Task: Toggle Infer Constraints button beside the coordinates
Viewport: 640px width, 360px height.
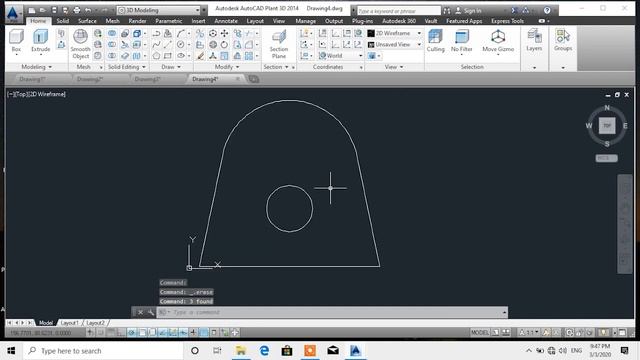Action: click(90, 333)
